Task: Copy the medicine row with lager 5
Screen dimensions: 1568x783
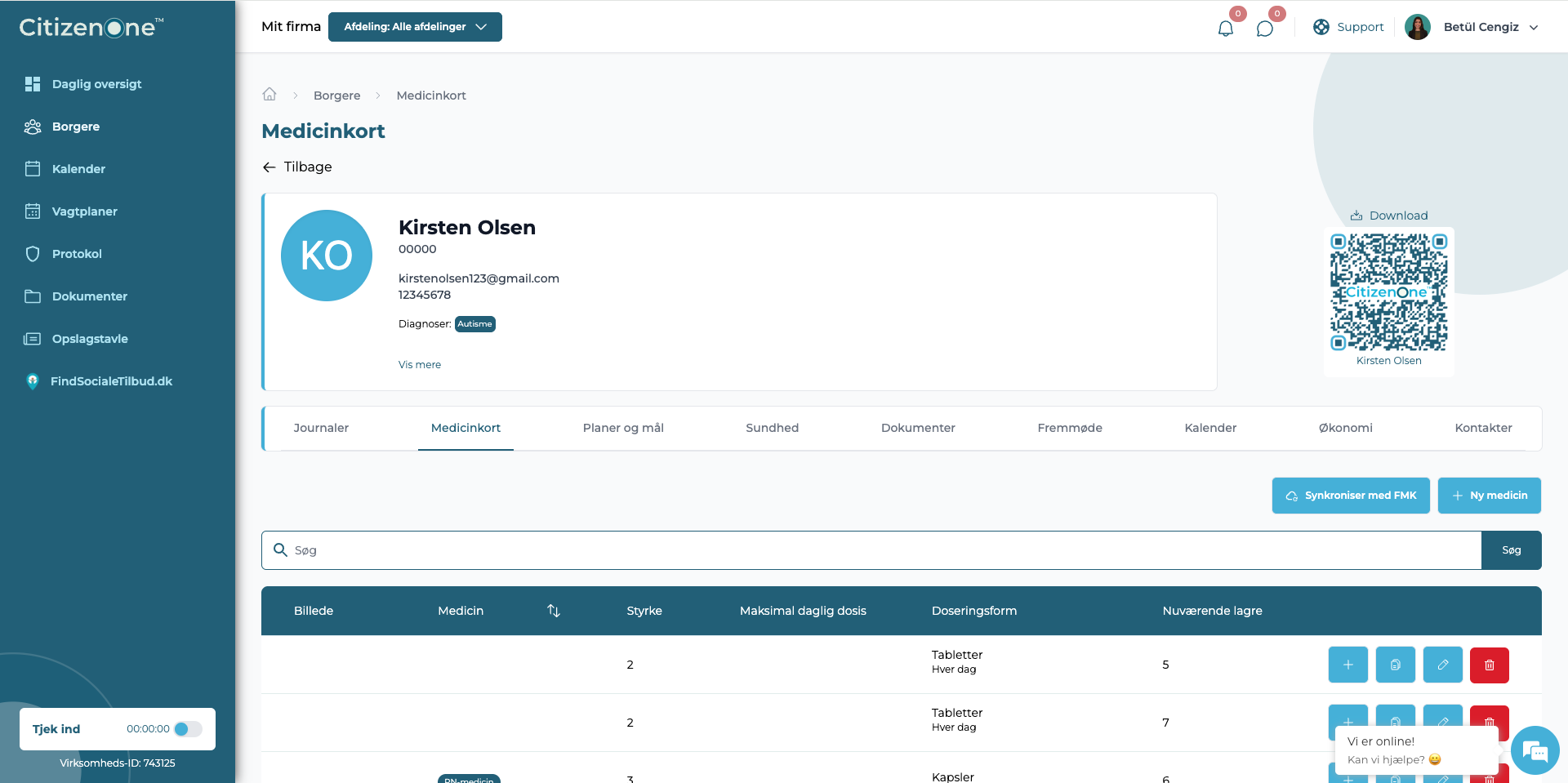Action: [x=1396, y=665]
